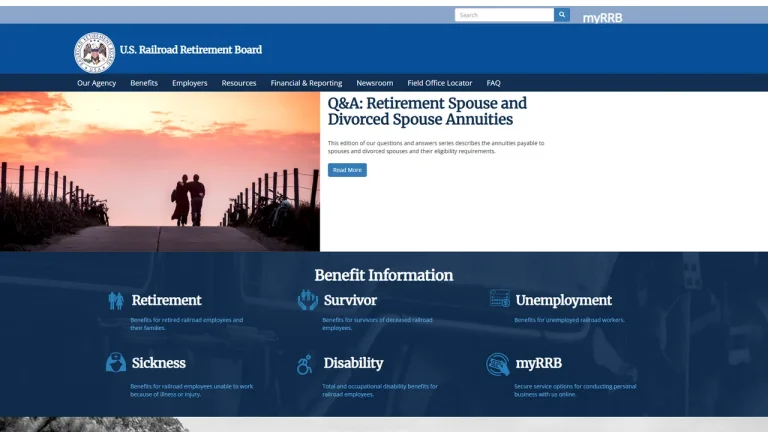Open the Benefits menu
768x432 pixels.
point(144,83)
